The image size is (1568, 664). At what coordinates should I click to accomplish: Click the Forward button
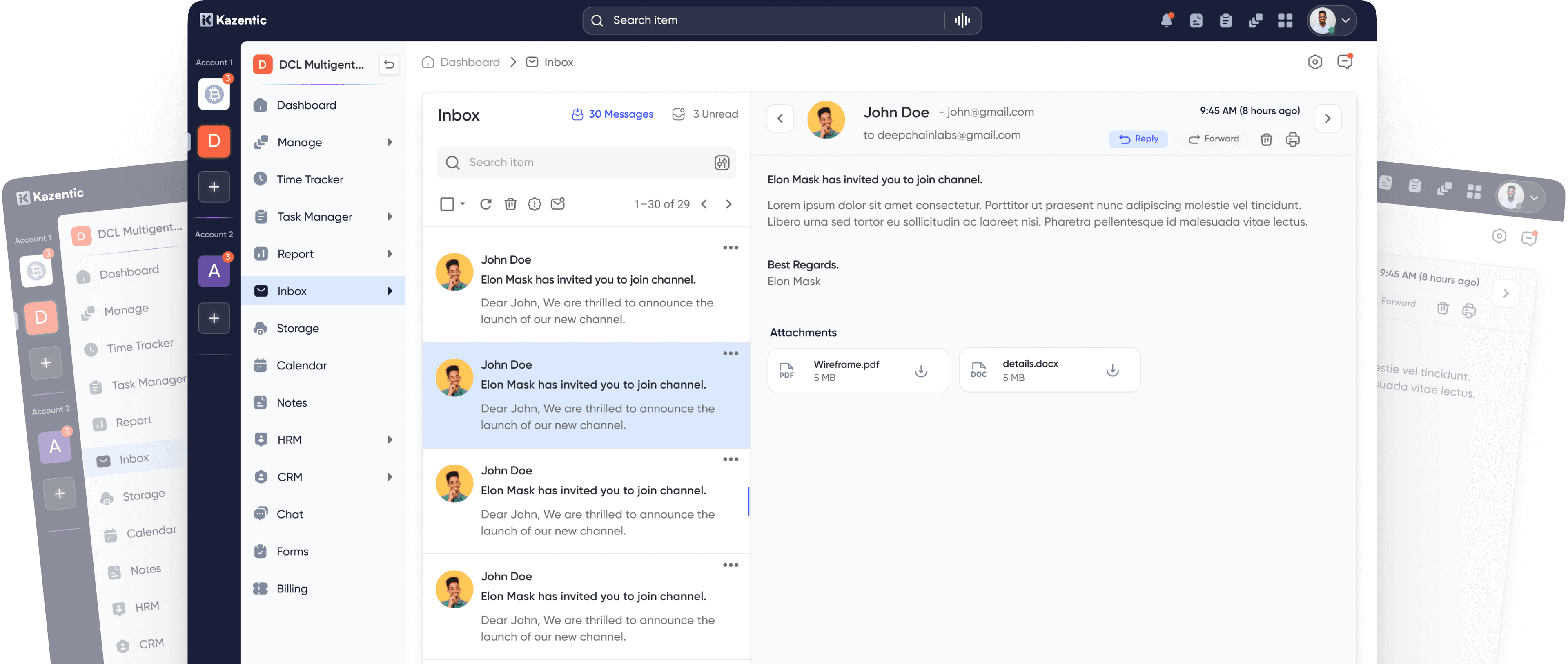(x=1213, y=139)
